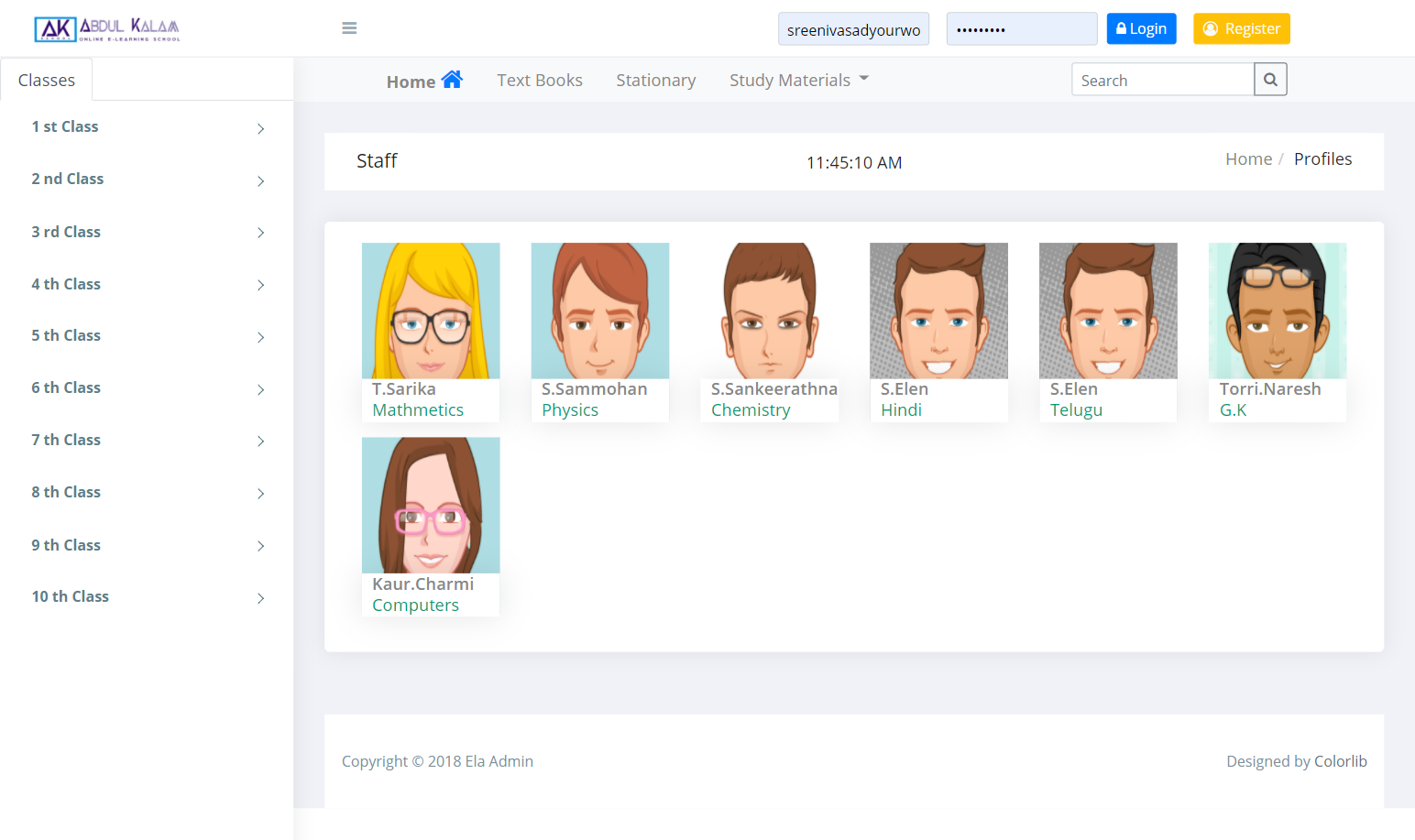This screenshot has width=1415, height=840.
Task: Click the Mathmetics subject text
Action: click(x=418, y=409)
